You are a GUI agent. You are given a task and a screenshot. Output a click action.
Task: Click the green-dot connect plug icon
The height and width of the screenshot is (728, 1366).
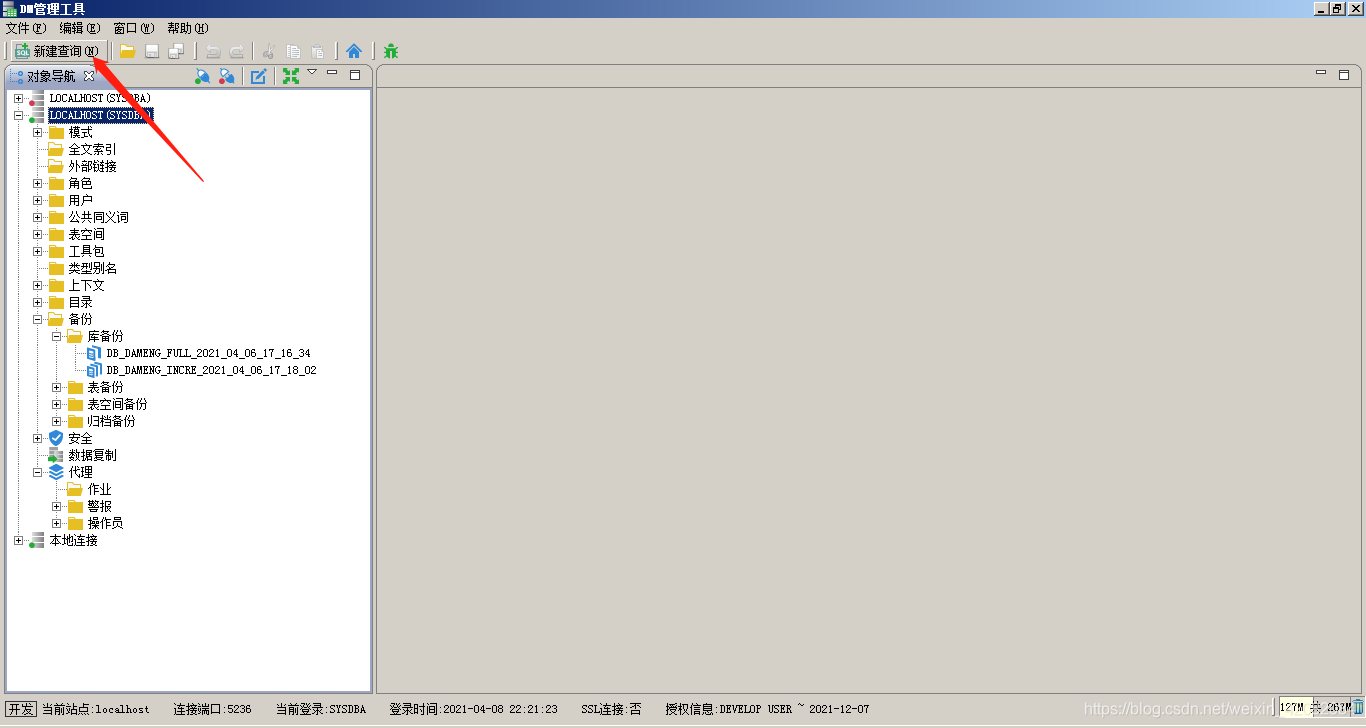pos(202,76)
